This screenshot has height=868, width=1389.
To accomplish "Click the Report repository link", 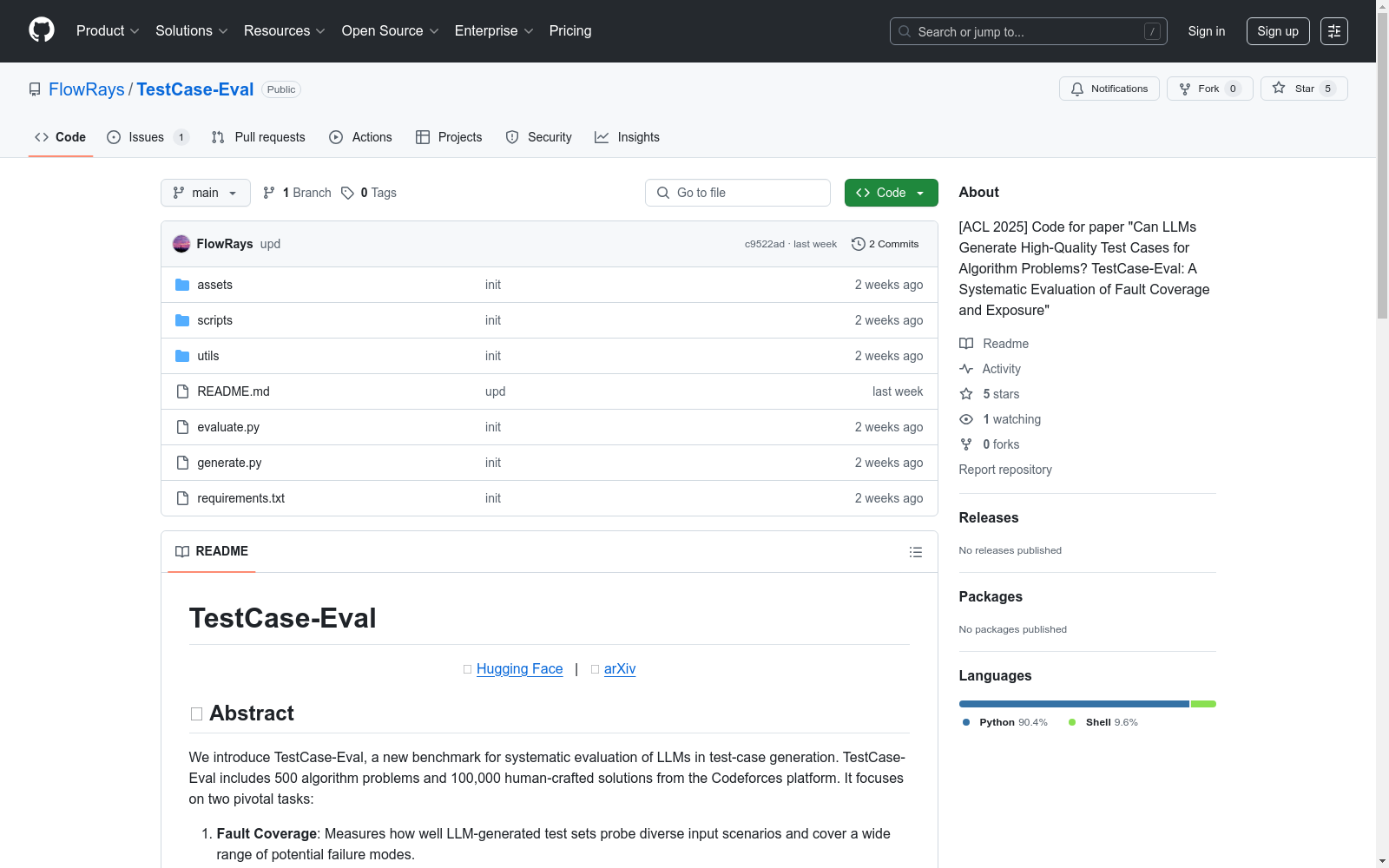I will click(x=1005, y=470).
